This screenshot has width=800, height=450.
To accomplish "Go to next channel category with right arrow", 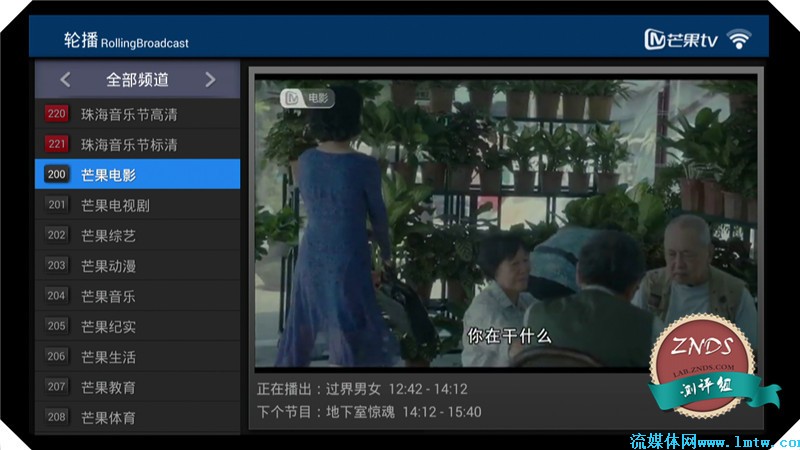I will [x=210, y=80].
